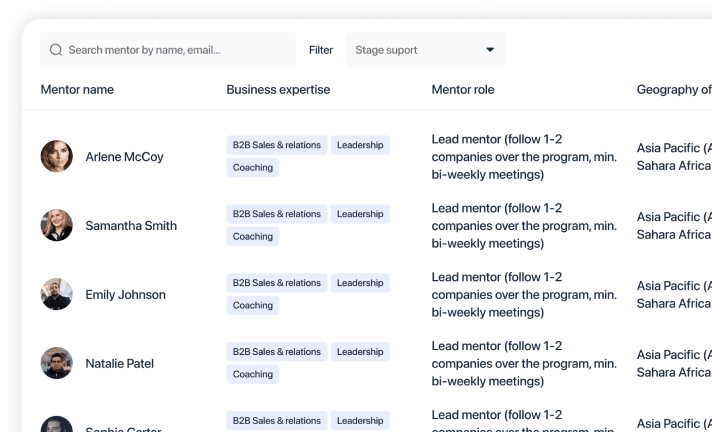Click the search magnifier icon
Viewport: 712px width, 432px height.
pyautogui.click(x=56, y=50)
